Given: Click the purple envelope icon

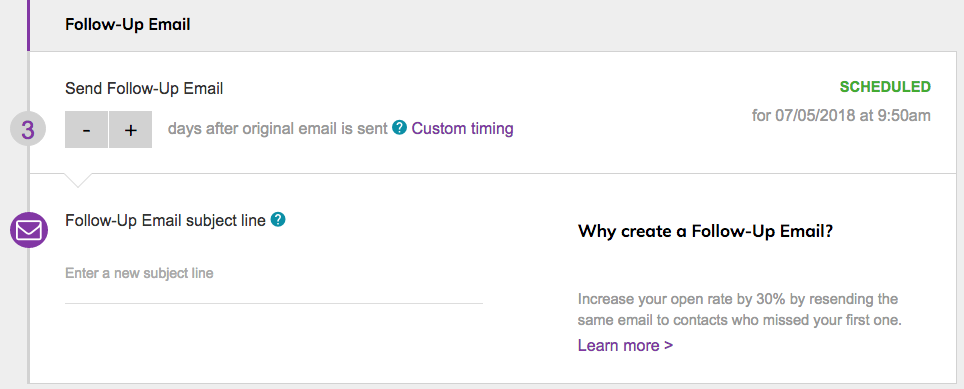Looking at the screenshot, I should [x=28, y=230].
